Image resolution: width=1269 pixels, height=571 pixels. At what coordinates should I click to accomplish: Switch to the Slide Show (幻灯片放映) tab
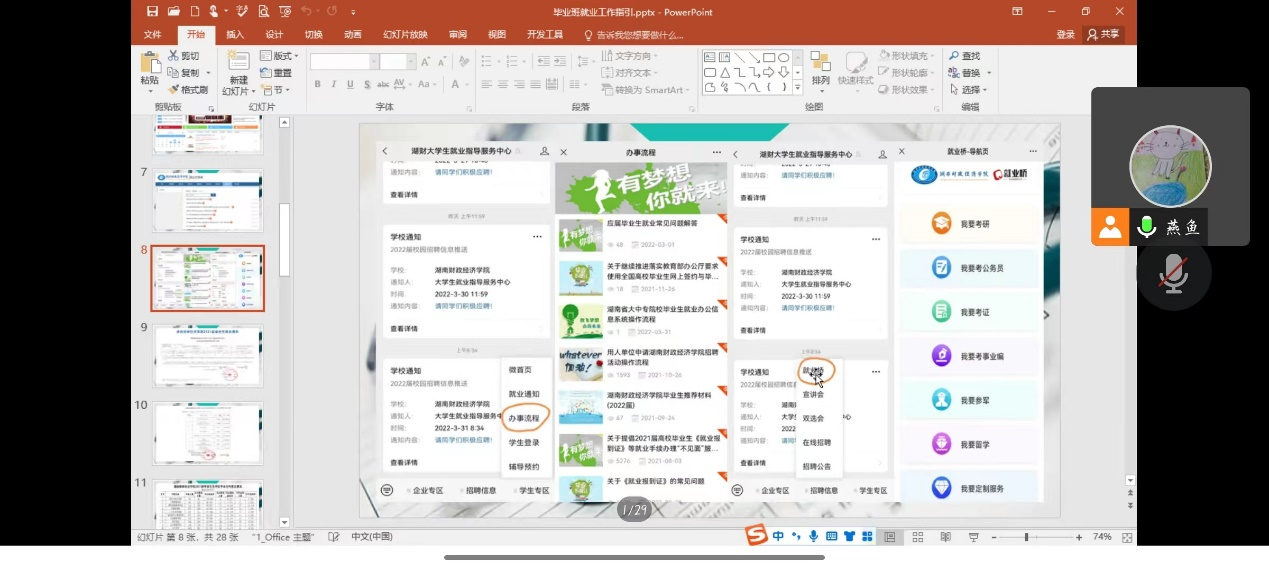point(406,34)
